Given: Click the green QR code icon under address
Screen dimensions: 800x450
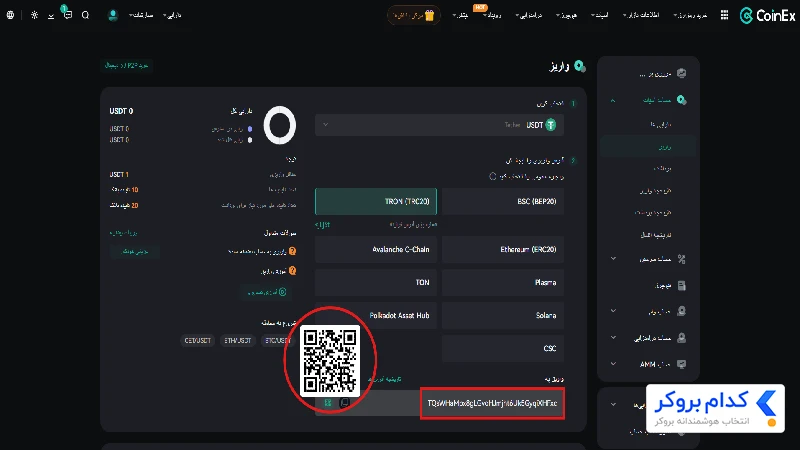Looking at the screenshot, I should 328,403.
